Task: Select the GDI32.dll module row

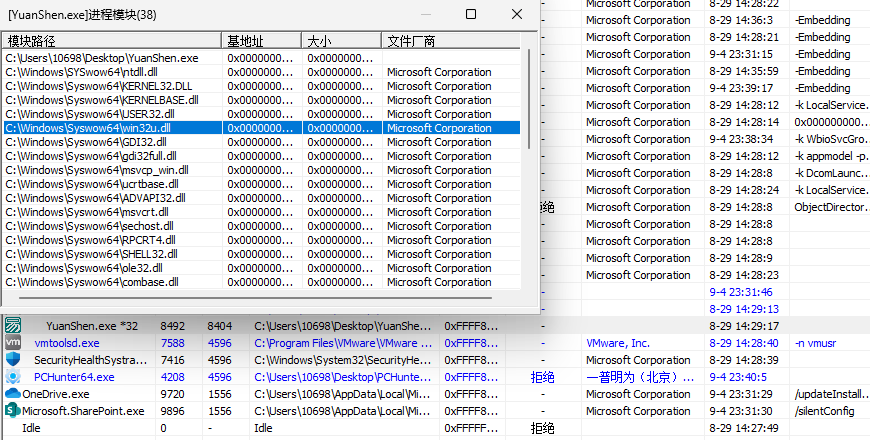Action: (x=261, y=142)
